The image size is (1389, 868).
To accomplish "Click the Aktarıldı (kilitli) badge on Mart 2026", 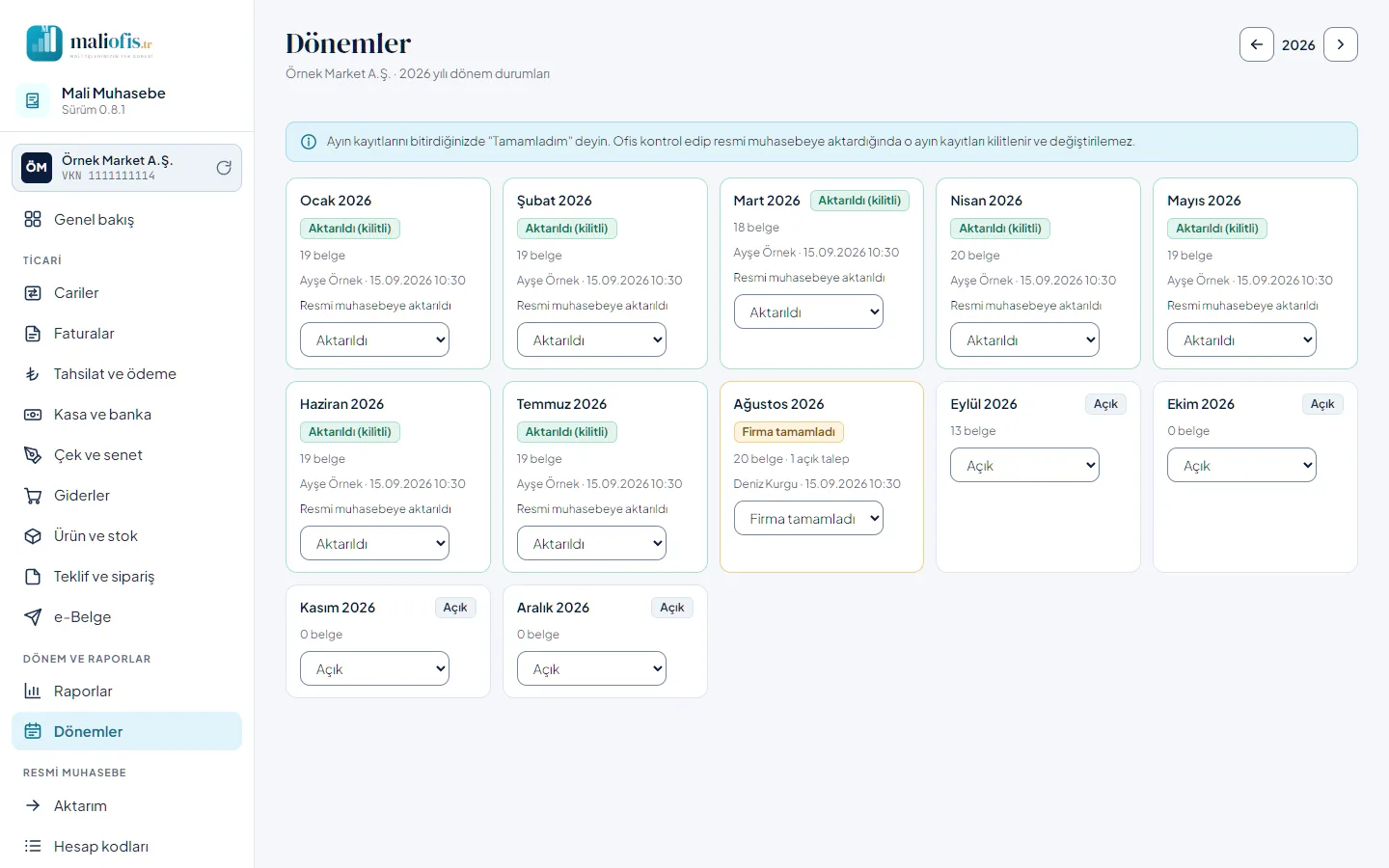I will [x=859, y=201].
